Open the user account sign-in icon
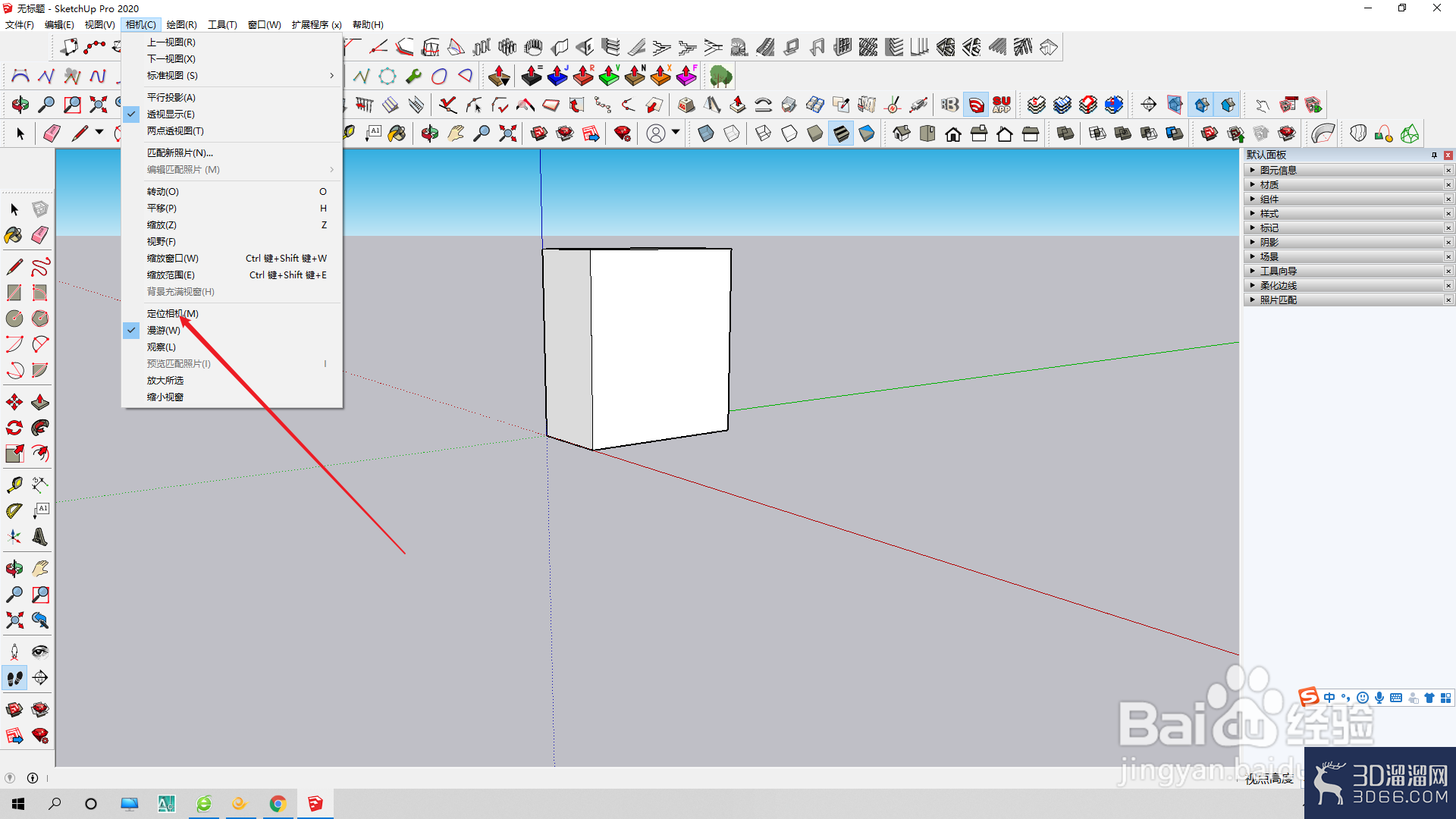The image size is (1456, 819). [x=656, y=134]
